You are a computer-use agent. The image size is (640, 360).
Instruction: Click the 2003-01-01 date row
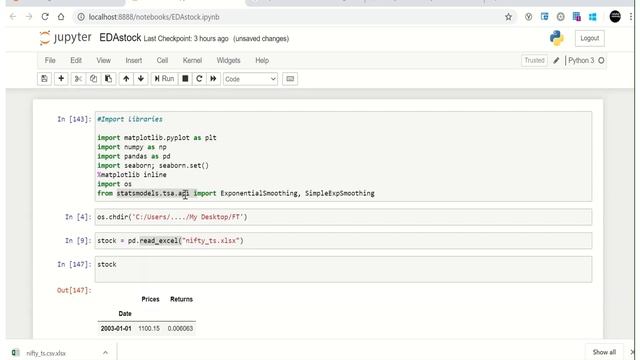tap(147, 329)
